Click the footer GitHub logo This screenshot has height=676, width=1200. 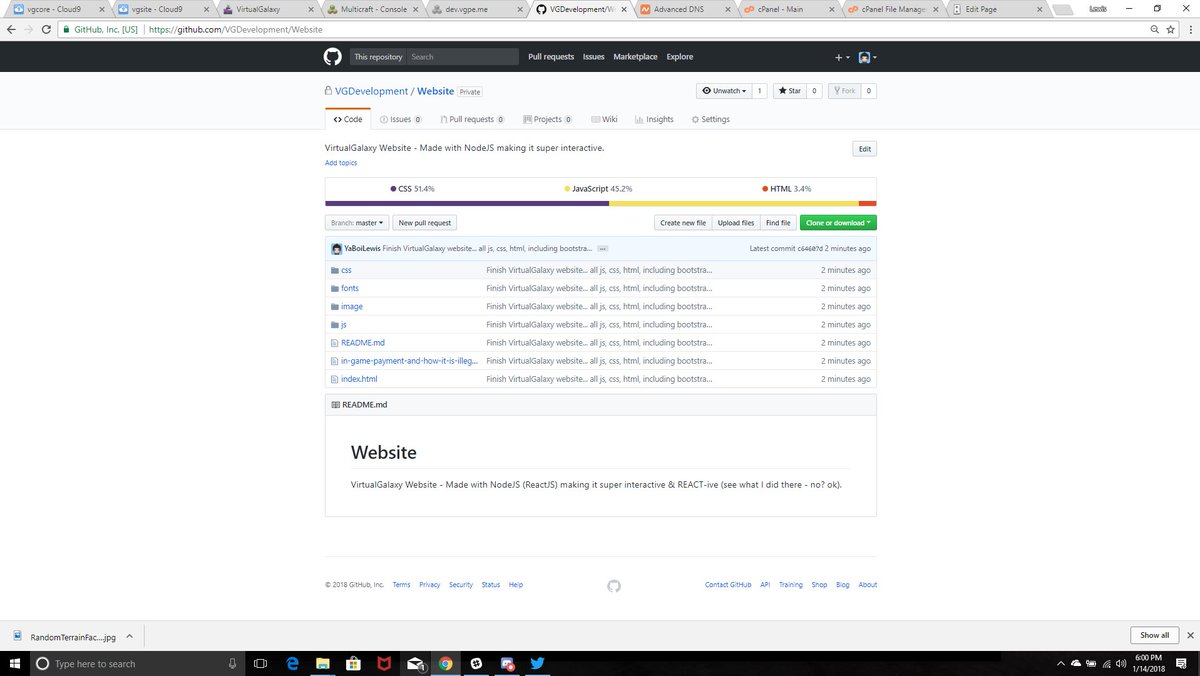[x=614, y=585]
